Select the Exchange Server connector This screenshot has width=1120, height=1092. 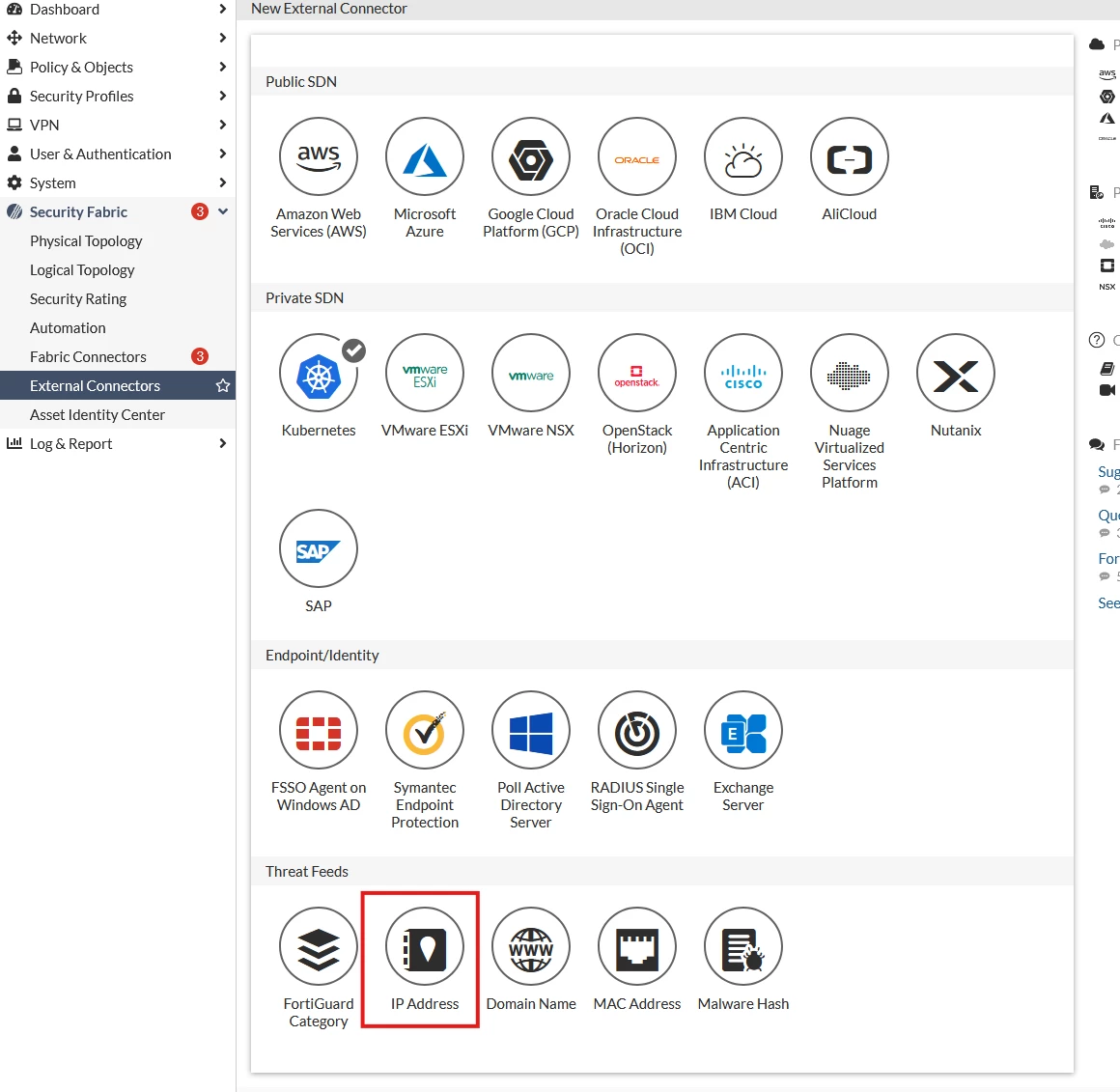[742, 730]
